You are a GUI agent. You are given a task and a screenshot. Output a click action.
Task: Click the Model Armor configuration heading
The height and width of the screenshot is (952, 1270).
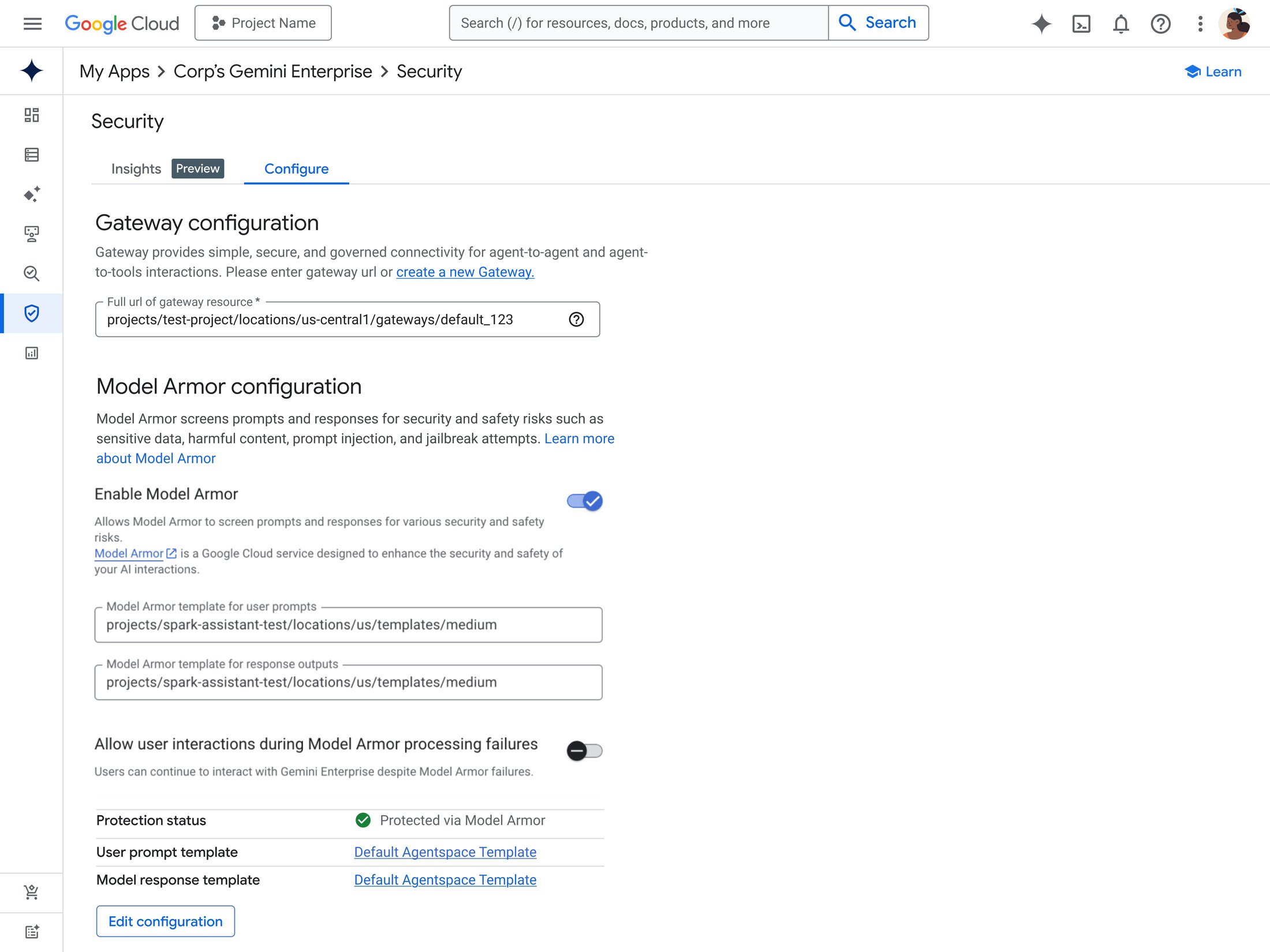229,386
